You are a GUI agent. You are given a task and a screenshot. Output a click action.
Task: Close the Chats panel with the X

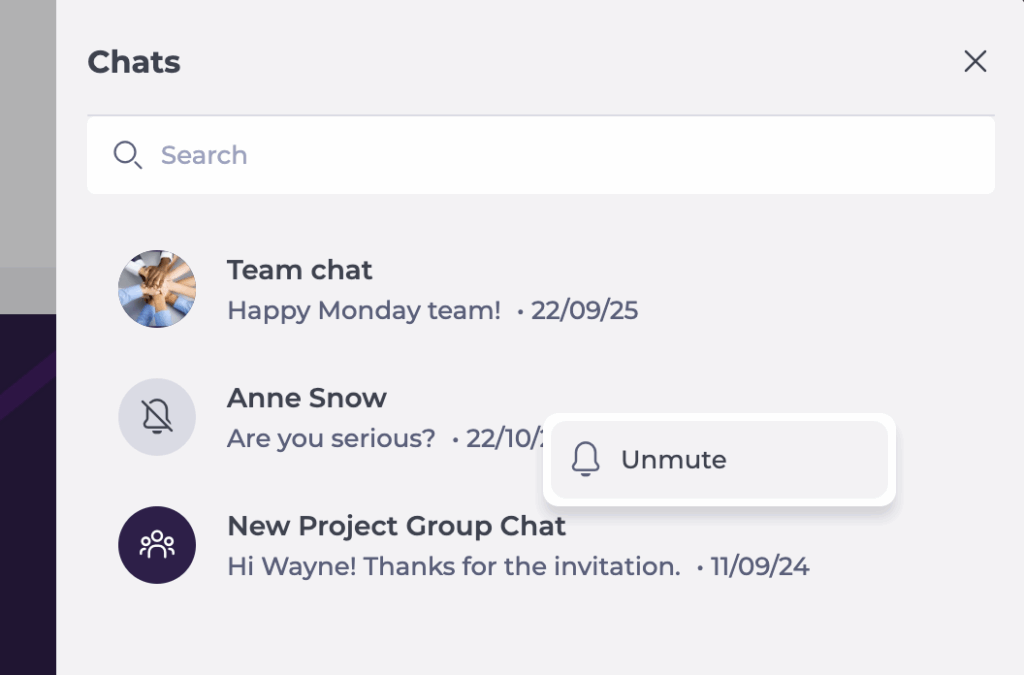coord(975,62)
